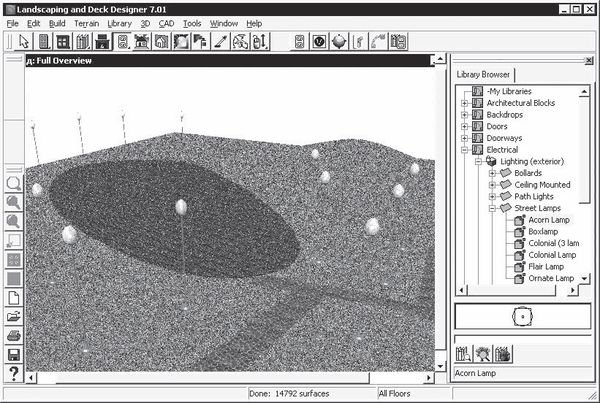Select Ornate Lamp in library tree
Screen dimensions: 600x403
click(550, 278)
